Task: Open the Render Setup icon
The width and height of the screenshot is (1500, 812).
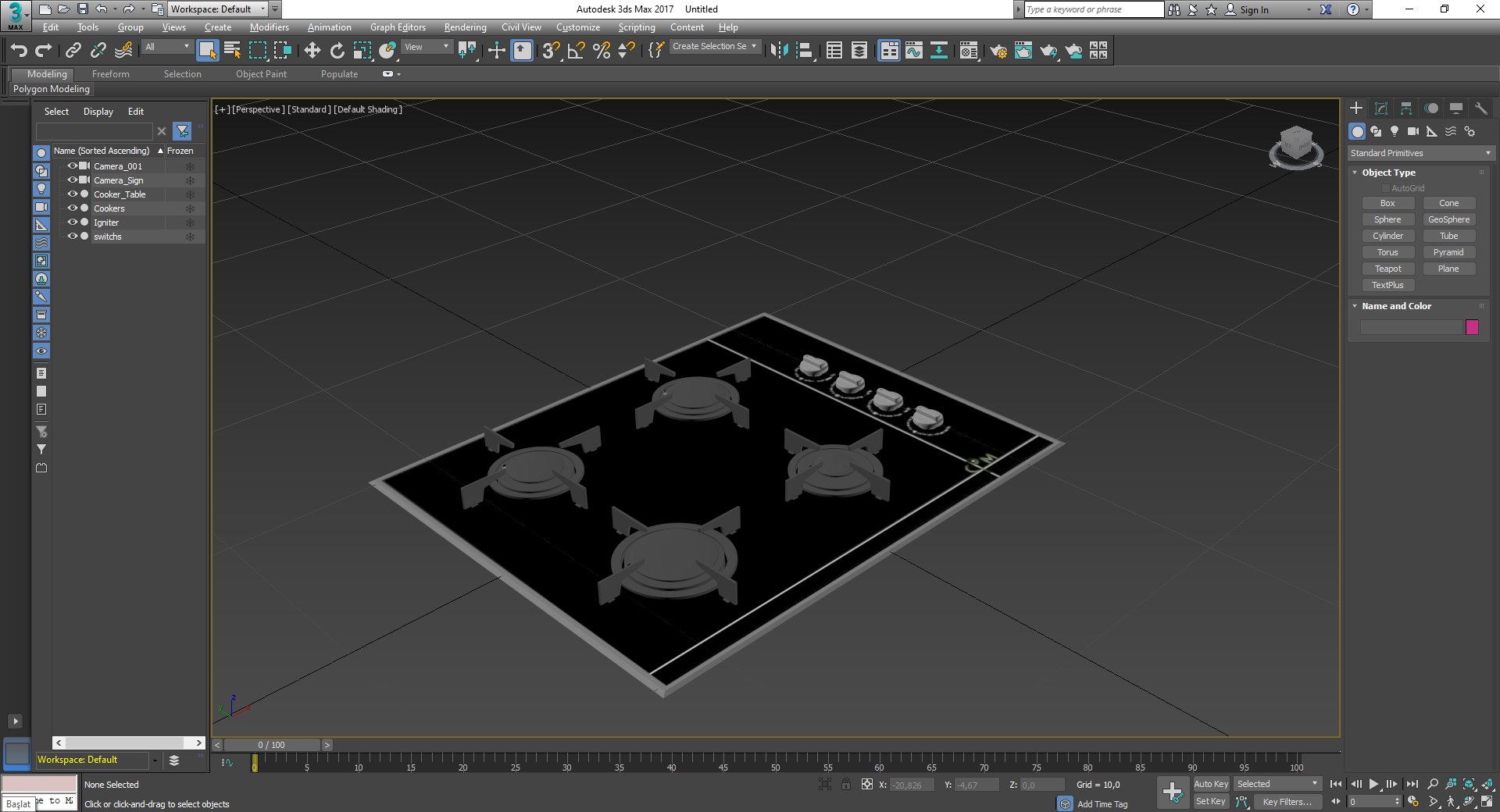Action: click(998, 51)
